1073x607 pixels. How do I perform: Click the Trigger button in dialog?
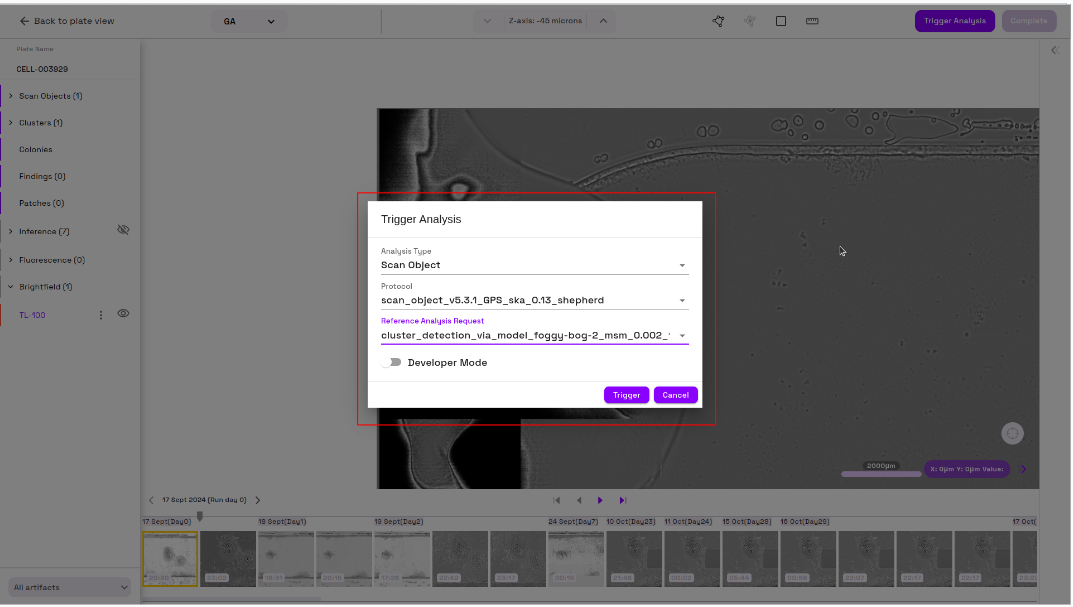coord(626,395)
